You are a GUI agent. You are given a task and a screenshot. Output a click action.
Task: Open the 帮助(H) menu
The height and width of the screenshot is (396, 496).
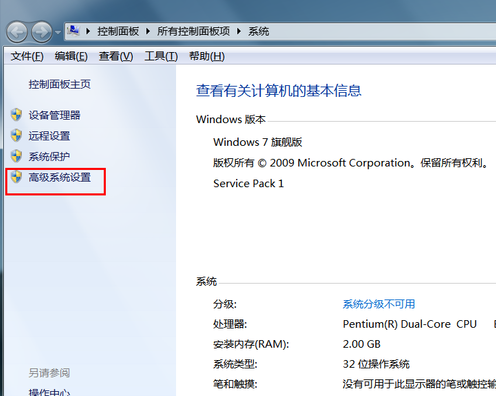[x=207, y=56]
